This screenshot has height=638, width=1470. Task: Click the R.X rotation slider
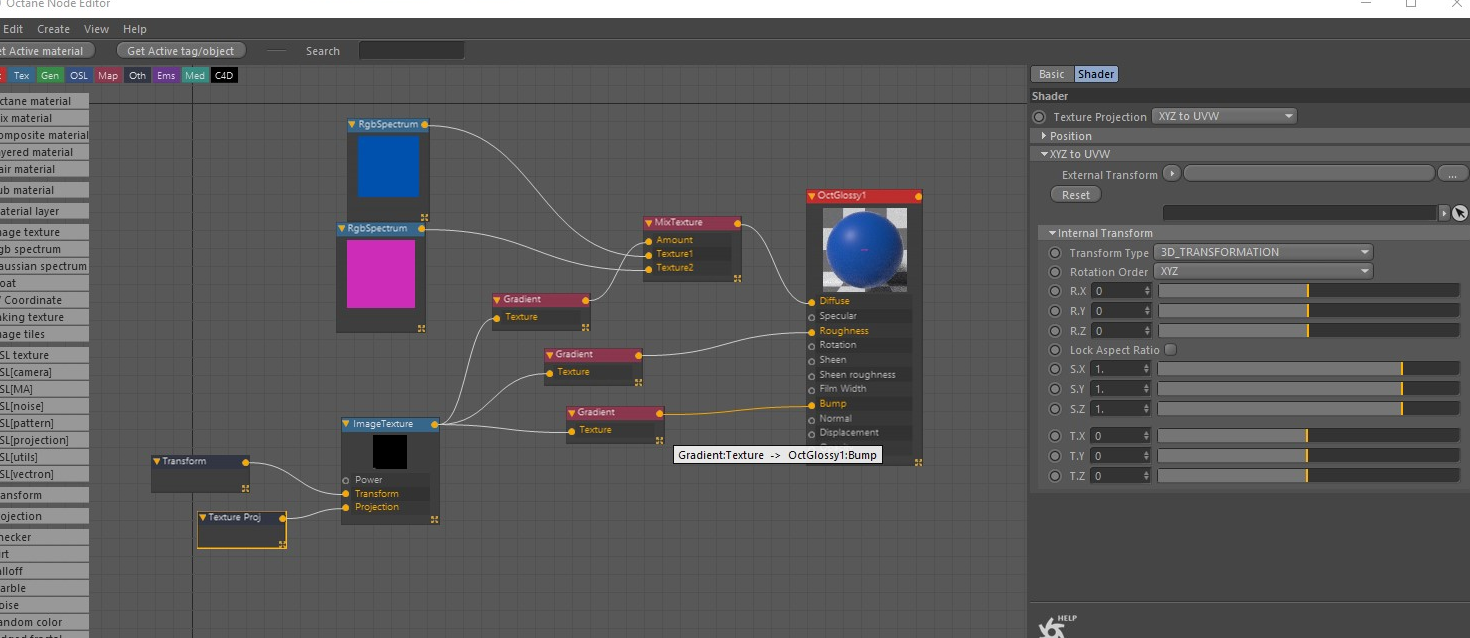(1309, 291)
